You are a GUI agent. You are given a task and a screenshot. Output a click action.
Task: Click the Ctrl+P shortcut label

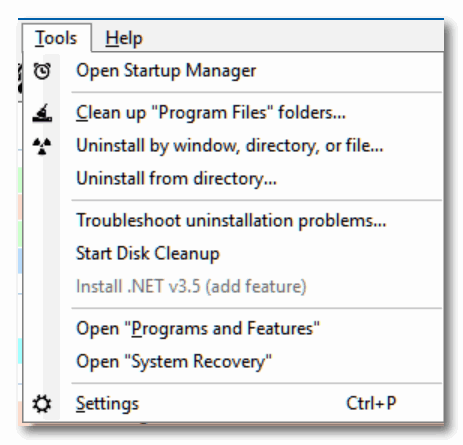[371, 403]
